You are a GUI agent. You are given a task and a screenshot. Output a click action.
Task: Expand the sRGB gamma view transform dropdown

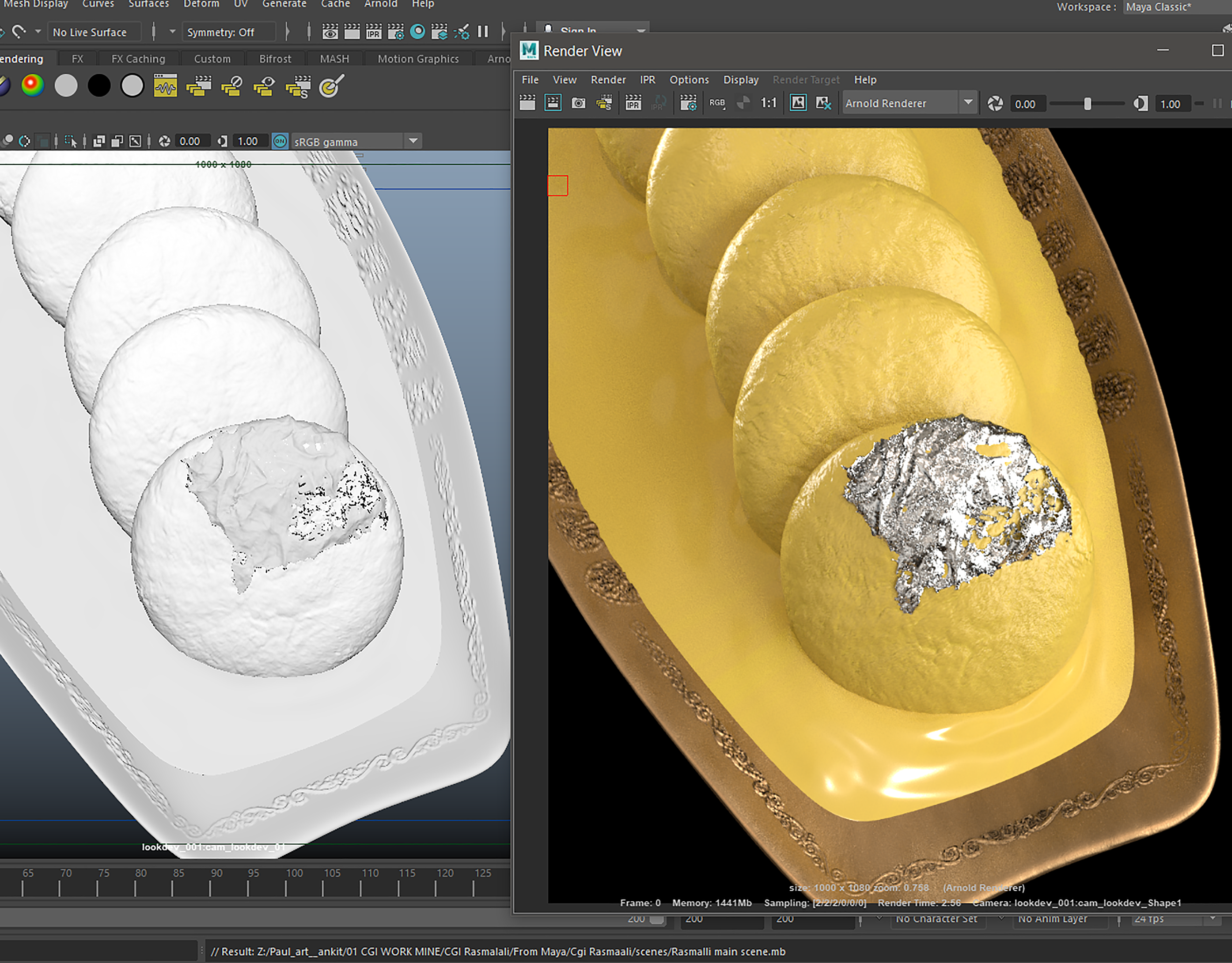click(413, 141)
